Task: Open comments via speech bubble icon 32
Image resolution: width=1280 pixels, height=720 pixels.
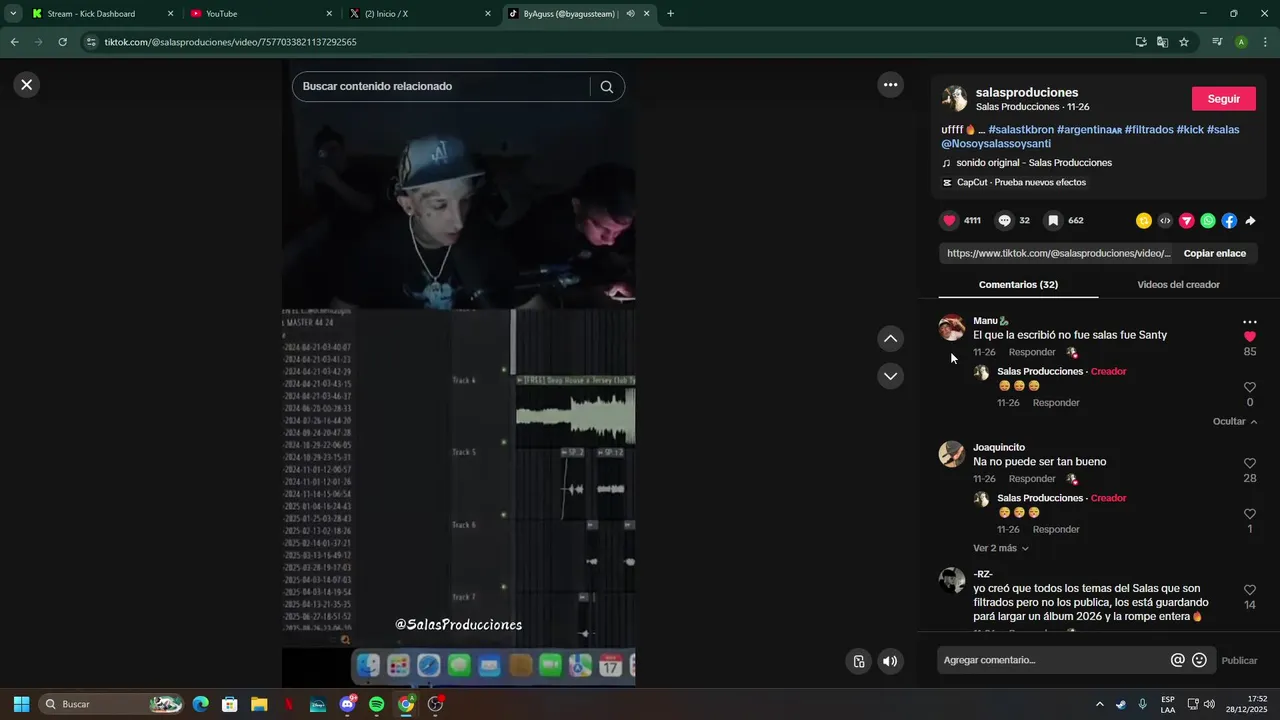Action: [x=1004, y=221]
